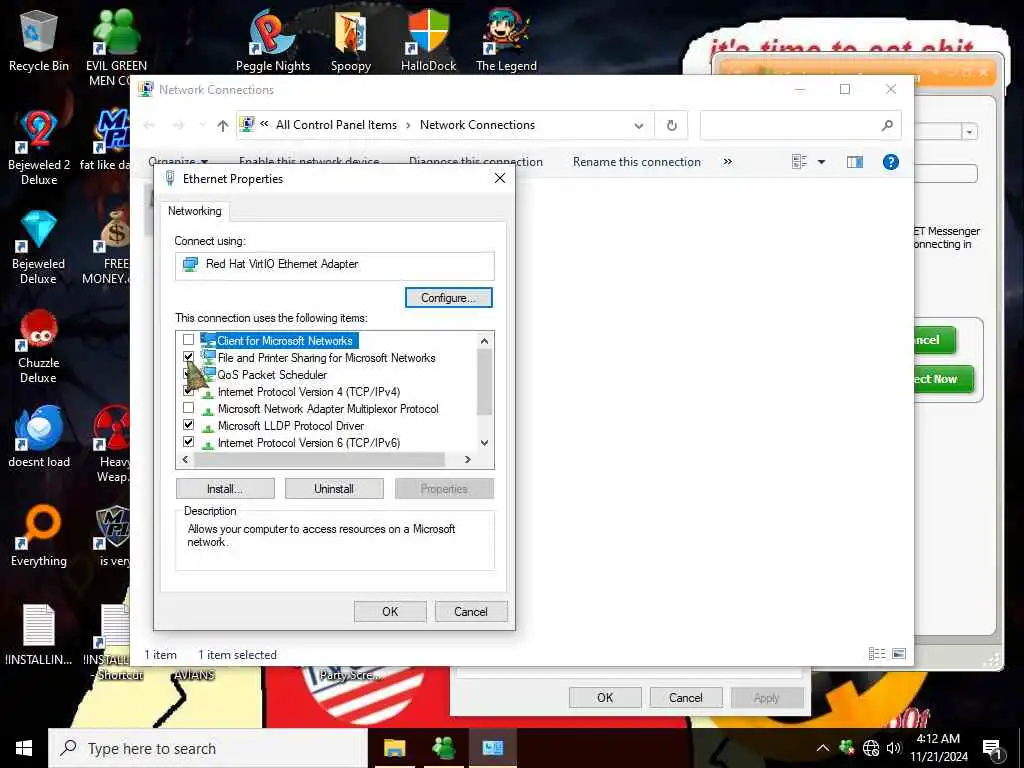
Task: Open the 'doesnt load' Thunderbird shortcut
Action: (39, 436)
